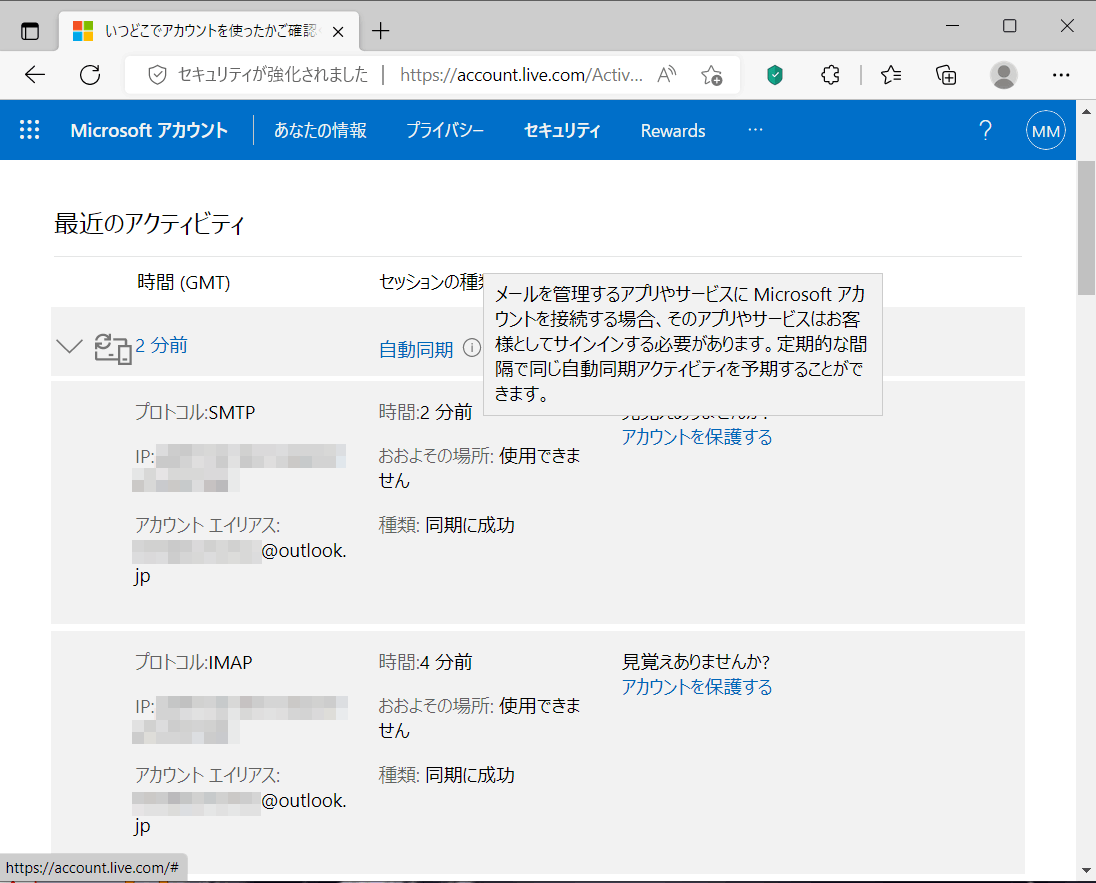Open a new browser tab

point(380,31)
